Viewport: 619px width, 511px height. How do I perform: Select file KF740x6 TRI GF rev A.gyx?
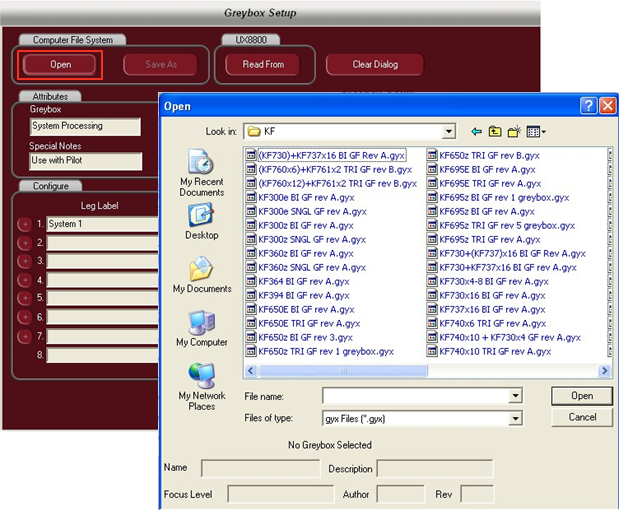[486, 324]
